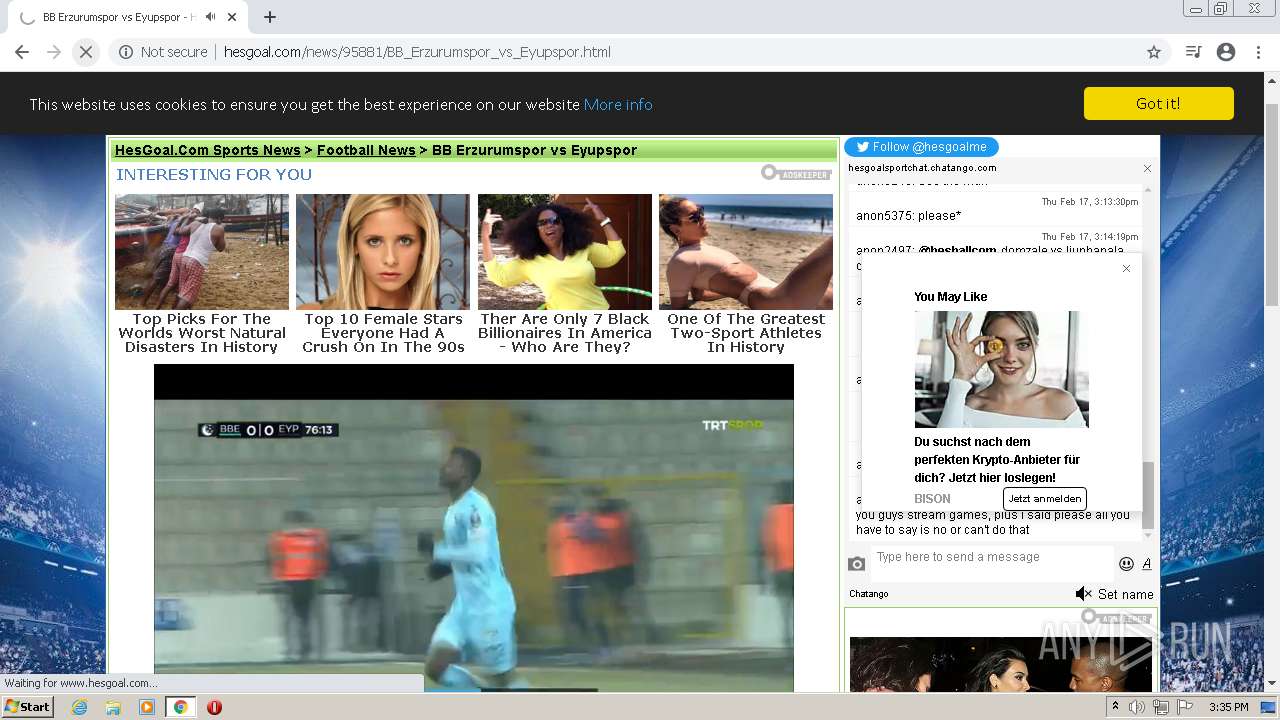Open Greatest Two-Sport Athletes headline
This screenshot has height=720, width=1280.
click(746, 333)
